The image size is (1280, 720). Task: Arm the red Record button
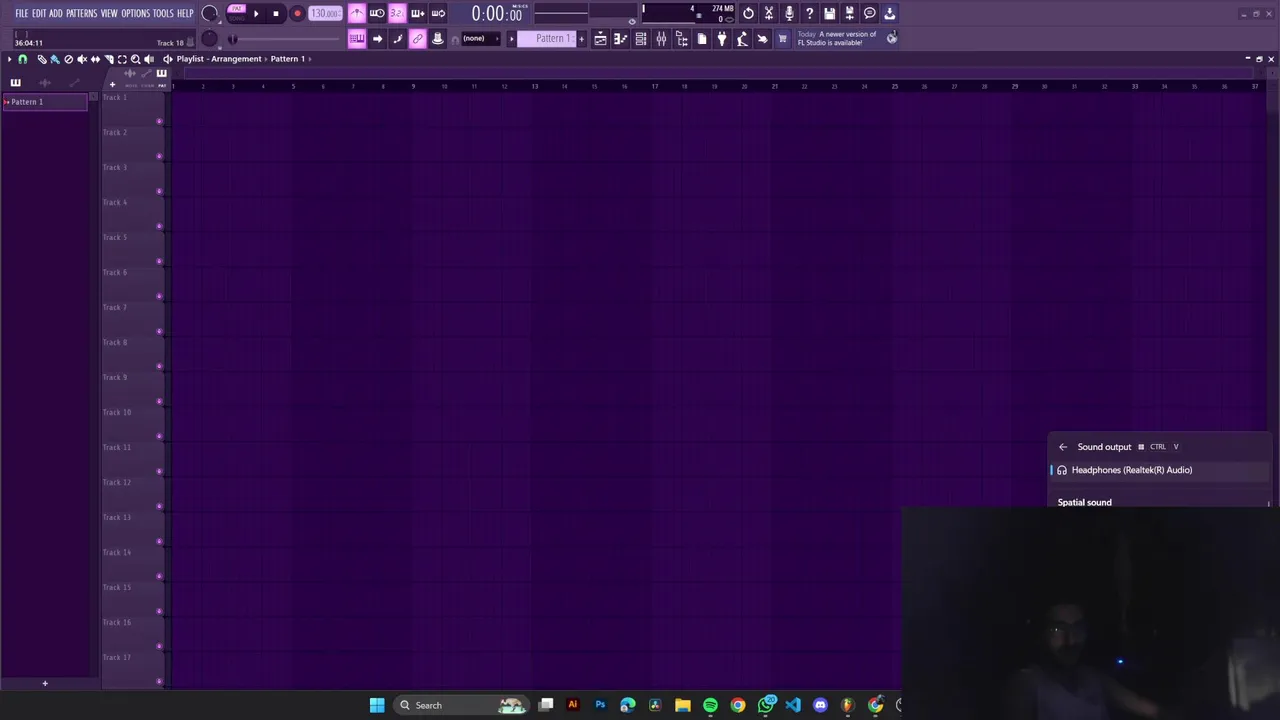pos(297,14)
